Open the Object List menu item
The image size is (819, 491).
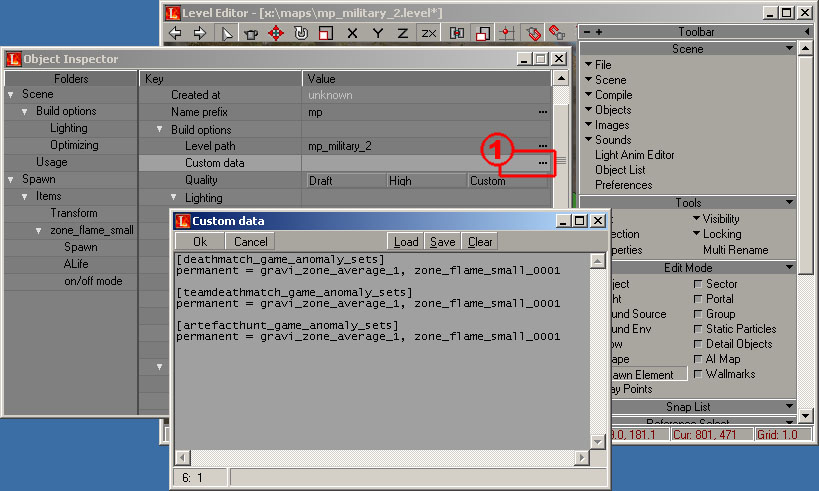(620, 170)
